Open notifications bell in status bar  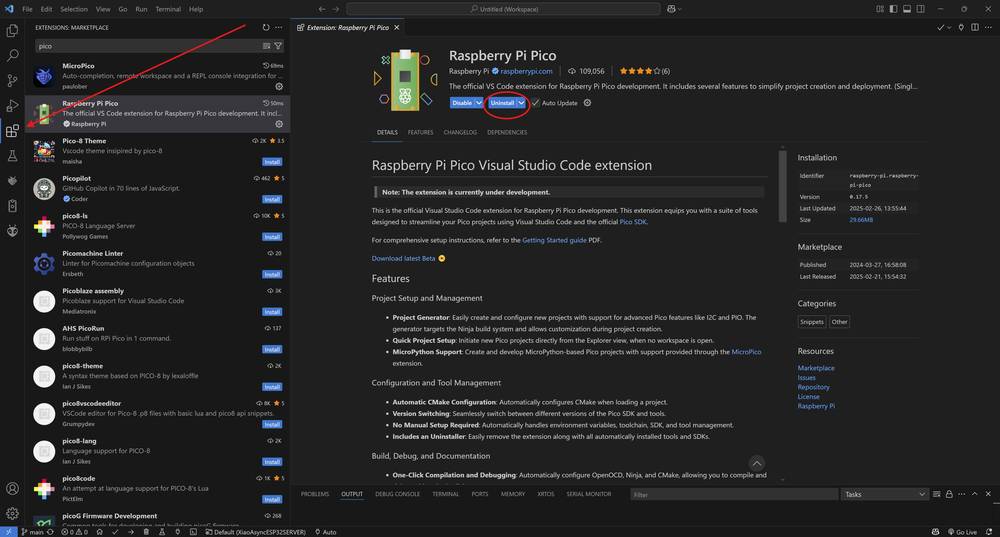coord(989,532)
